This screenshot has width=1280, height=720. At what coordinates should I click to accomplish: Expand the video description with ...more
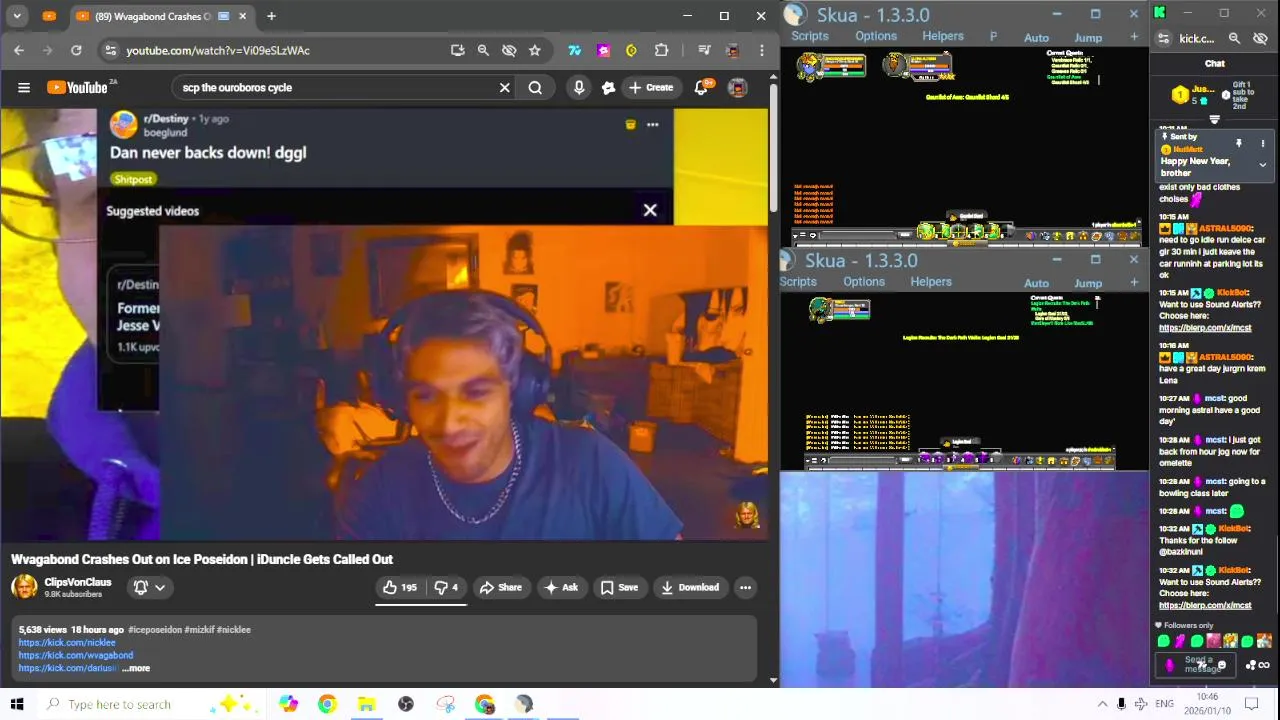[136, 668]
